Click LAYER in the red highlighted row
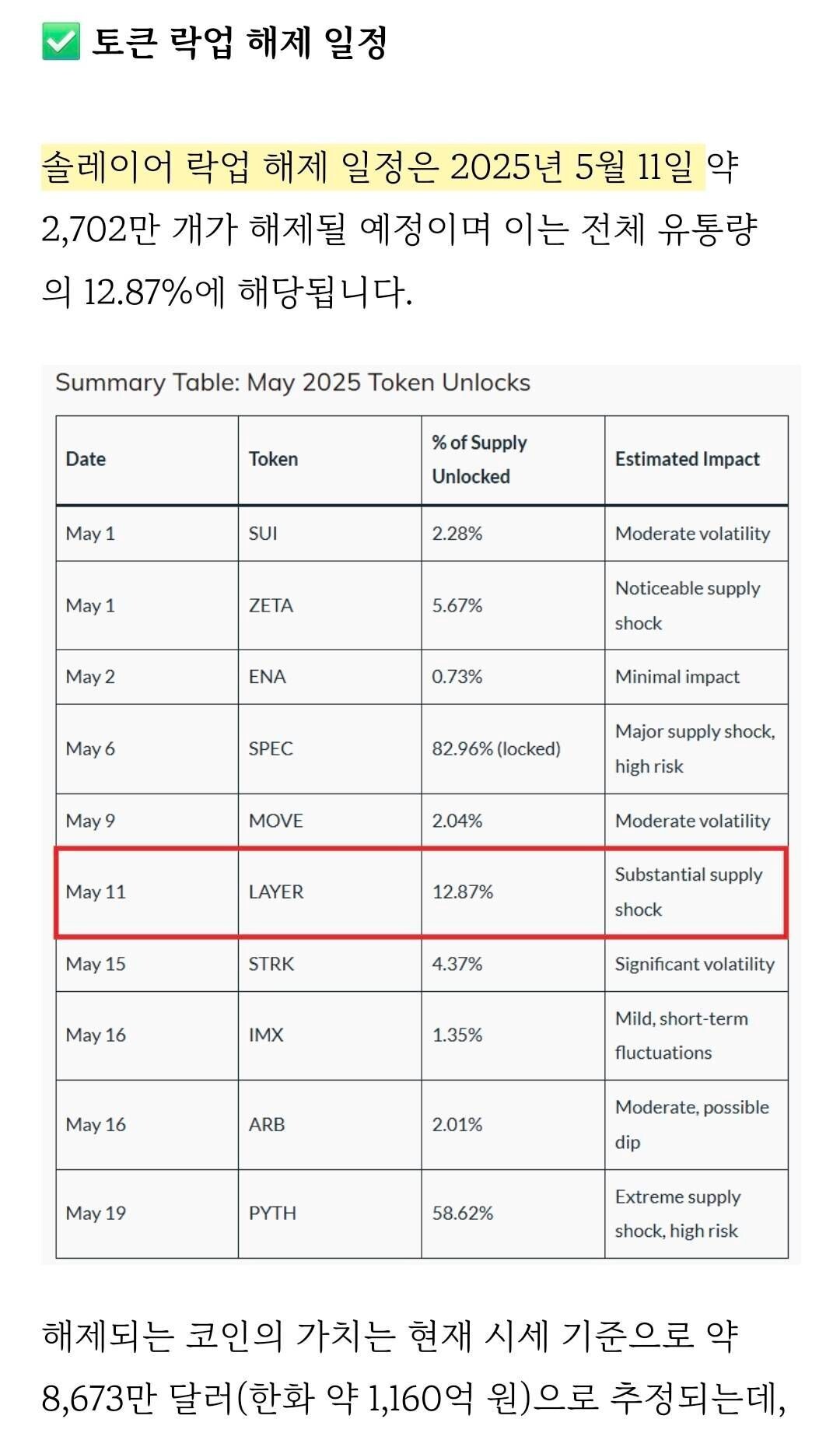The width and height of the screenshot is (840, 1433). click(276, 892)
